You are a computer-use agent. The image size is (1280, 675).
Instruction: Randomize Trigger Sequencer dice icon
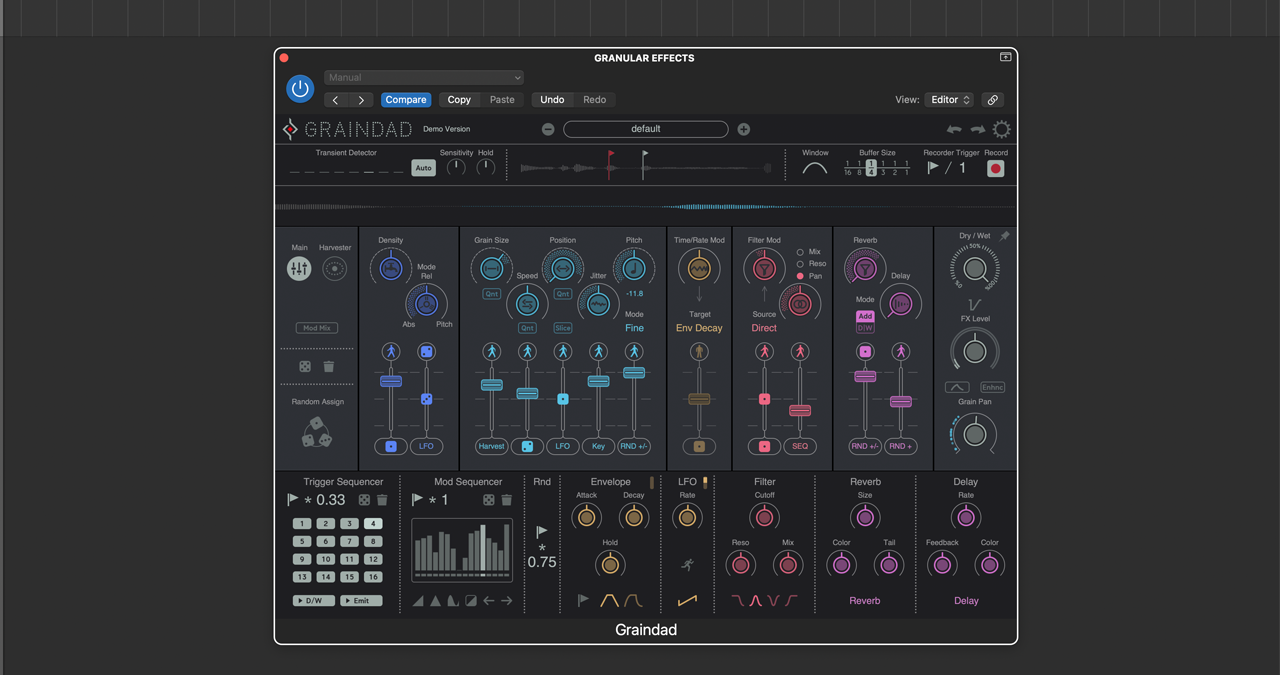(364, 500)
